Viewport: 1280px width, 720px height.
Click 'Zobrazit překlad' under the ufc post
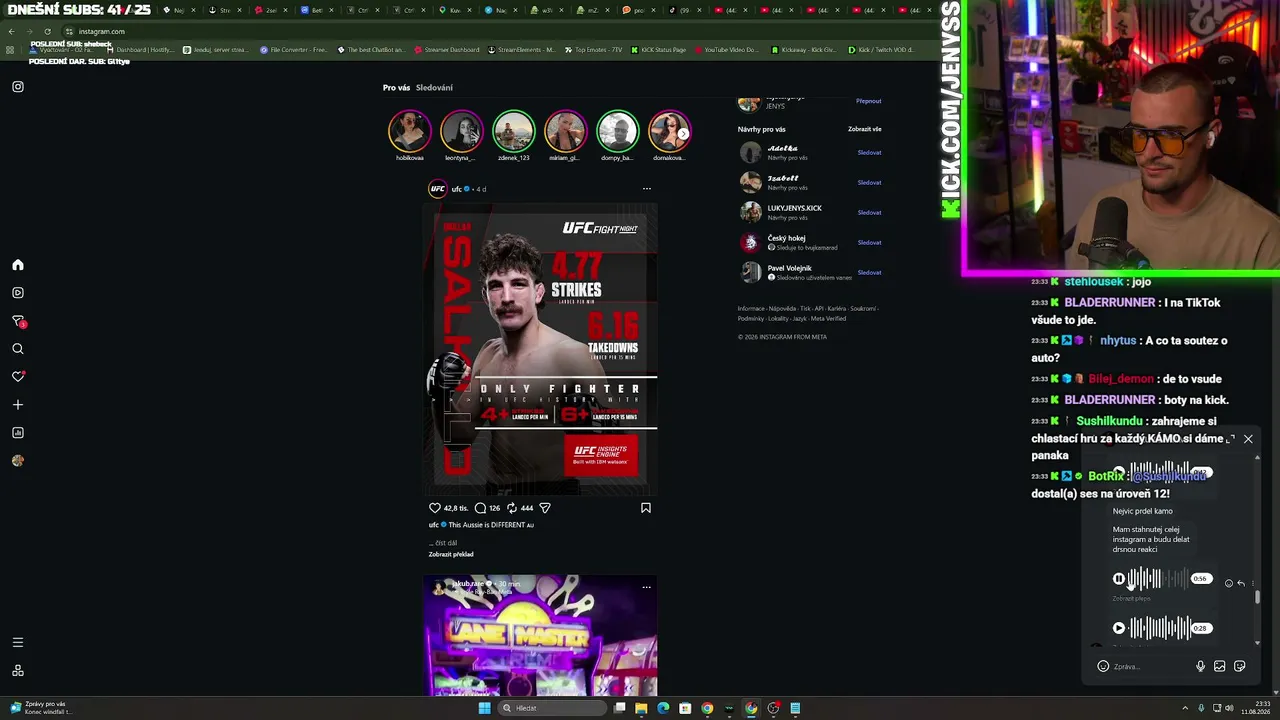coord(451,554)
